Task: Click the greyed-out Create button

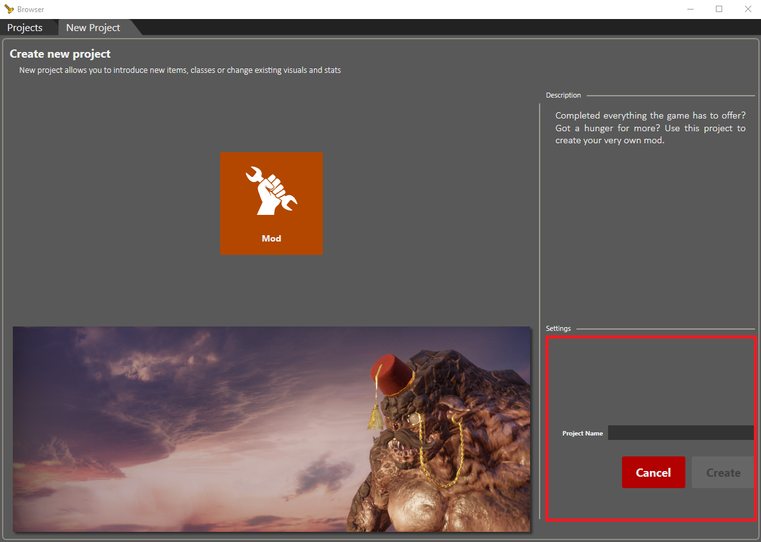Action: [x=723, y=473]
